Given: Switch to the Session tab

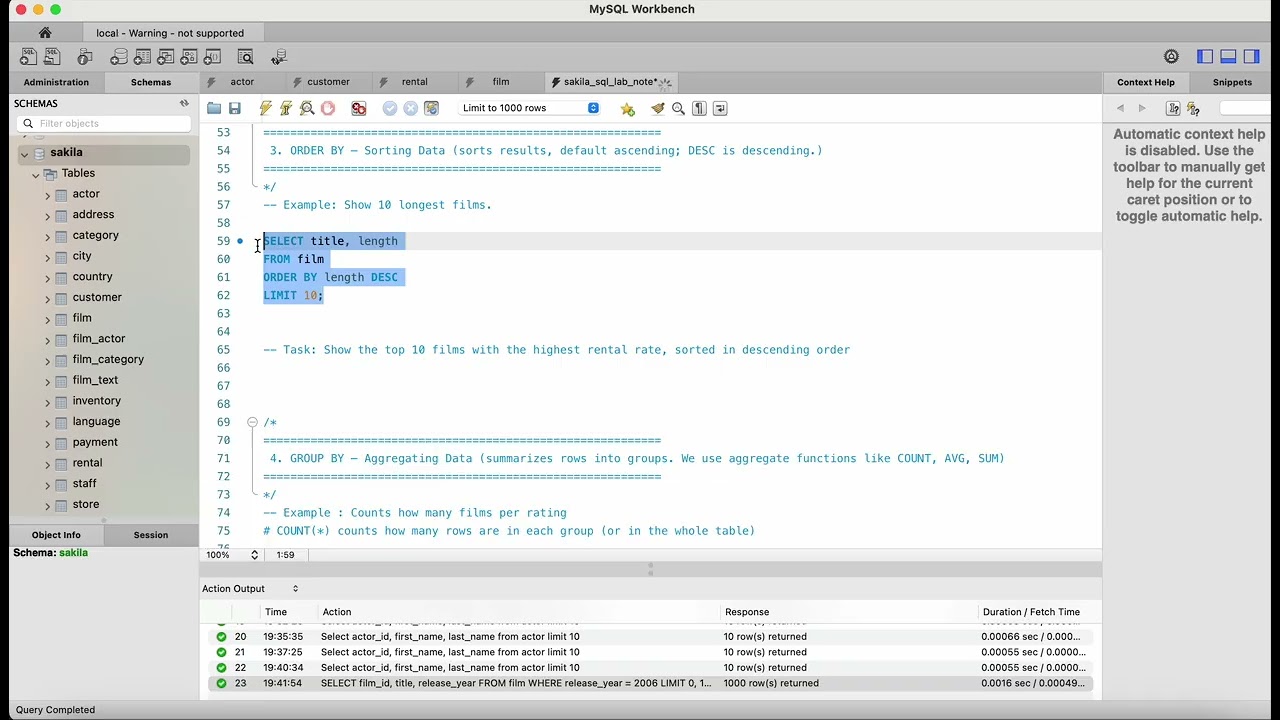Looking at the screenshot, I should click(x=151, y=535).
